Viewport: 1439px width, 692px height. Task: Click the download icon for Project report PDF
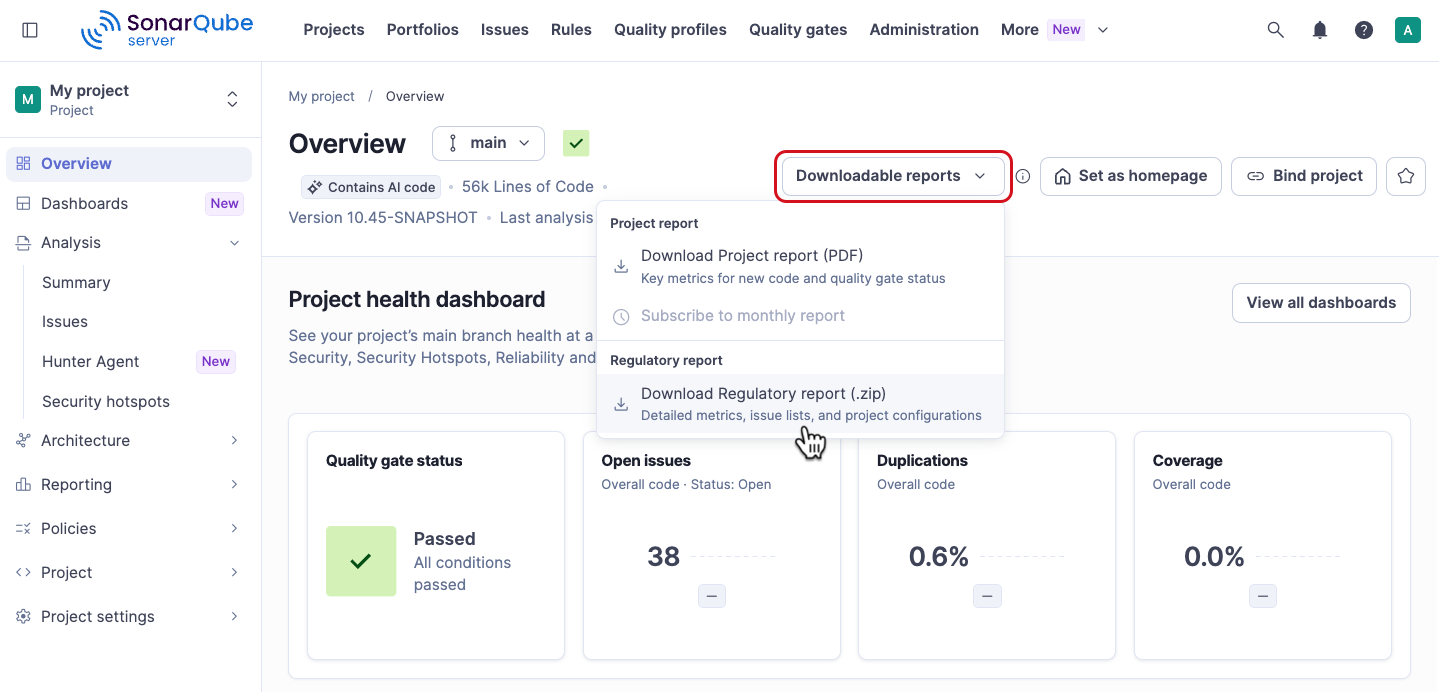click(x=621, y=266)
